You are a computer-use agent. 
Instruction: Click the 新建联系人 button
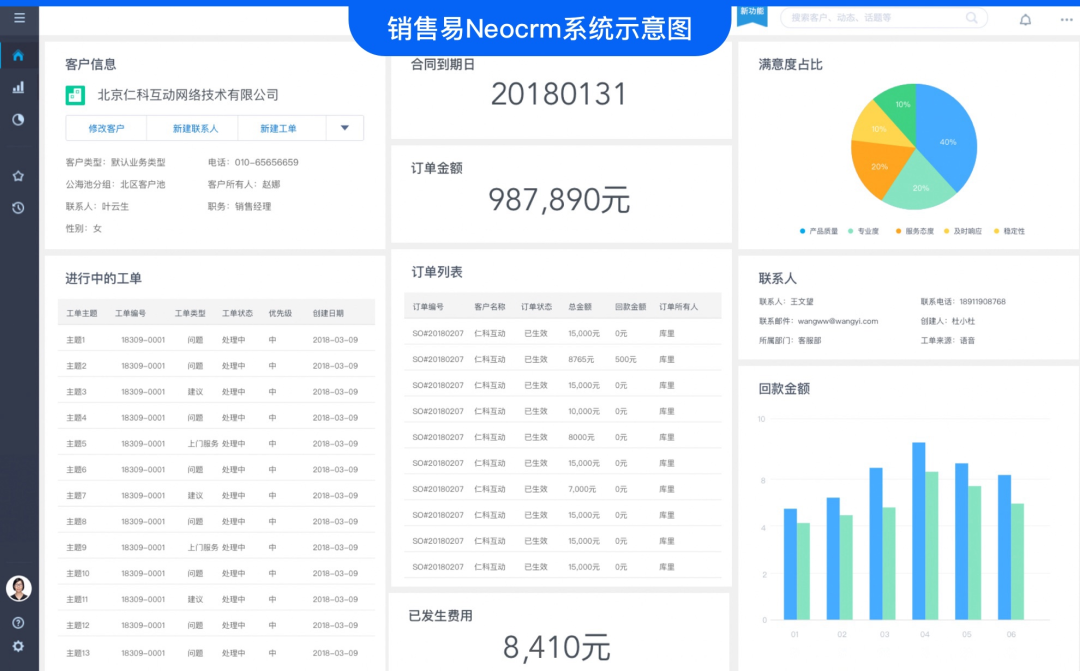[x=192, y=128]
